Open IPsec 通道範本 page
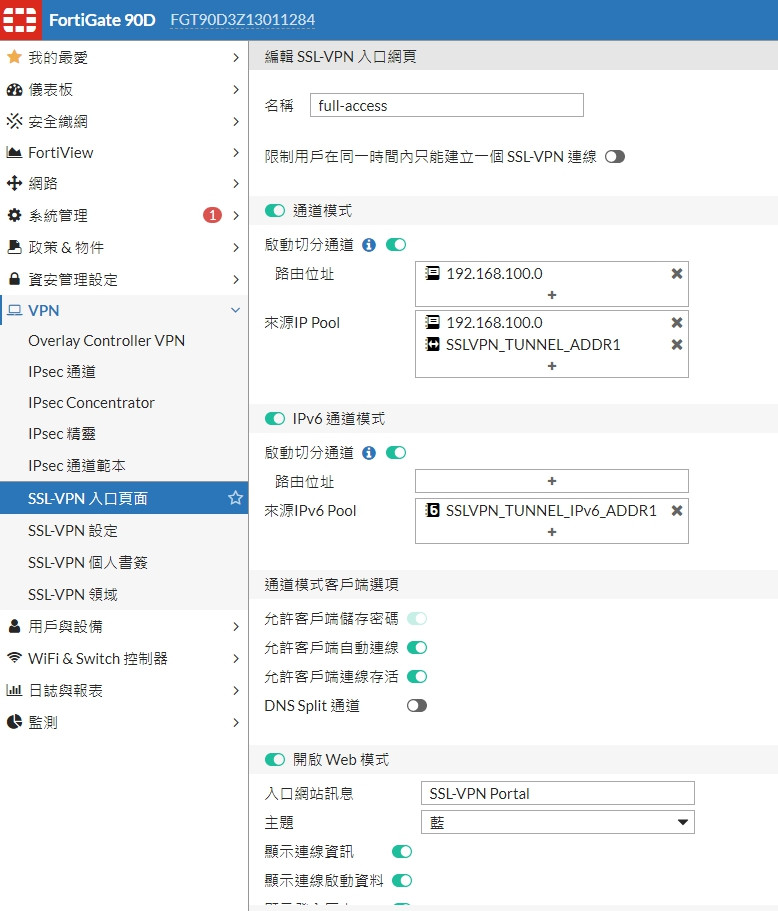The width and height of the screenshot is (778, 911). click(x=77, y=466)
